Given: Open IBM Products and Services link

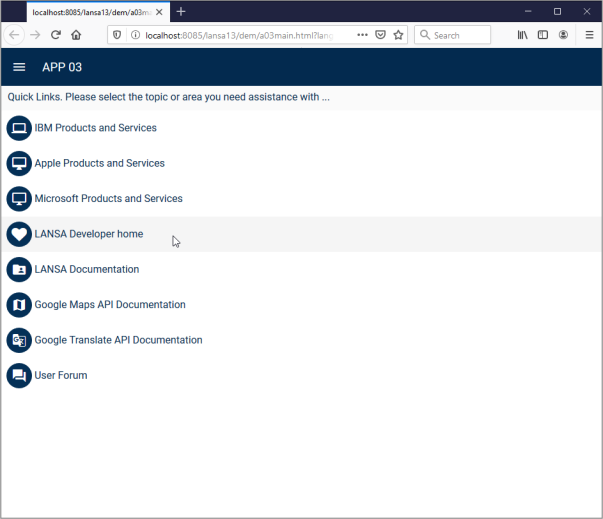Looking at the screenshot, I should pos(96,128).
